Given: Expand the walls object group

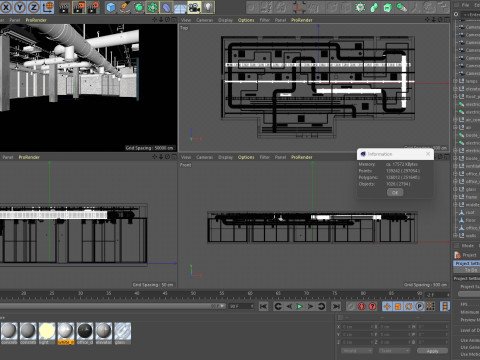Looking at the screenshot, I should click(455, 235).
